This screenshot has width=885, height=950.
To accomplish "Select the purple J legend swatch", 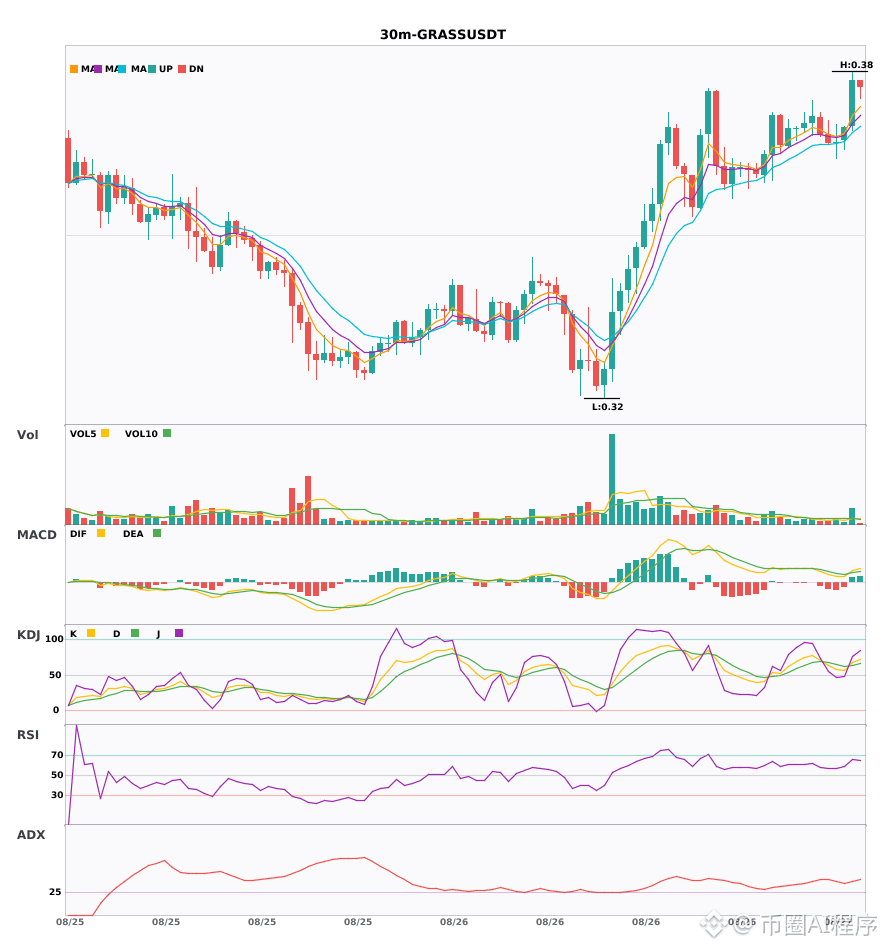I will click(179, 633).
